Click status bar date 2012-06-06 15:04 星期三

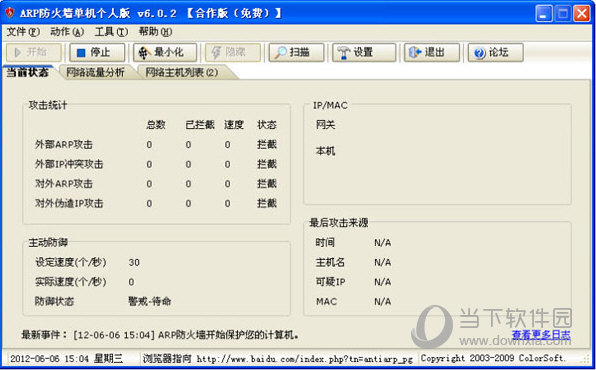point(67,358)
